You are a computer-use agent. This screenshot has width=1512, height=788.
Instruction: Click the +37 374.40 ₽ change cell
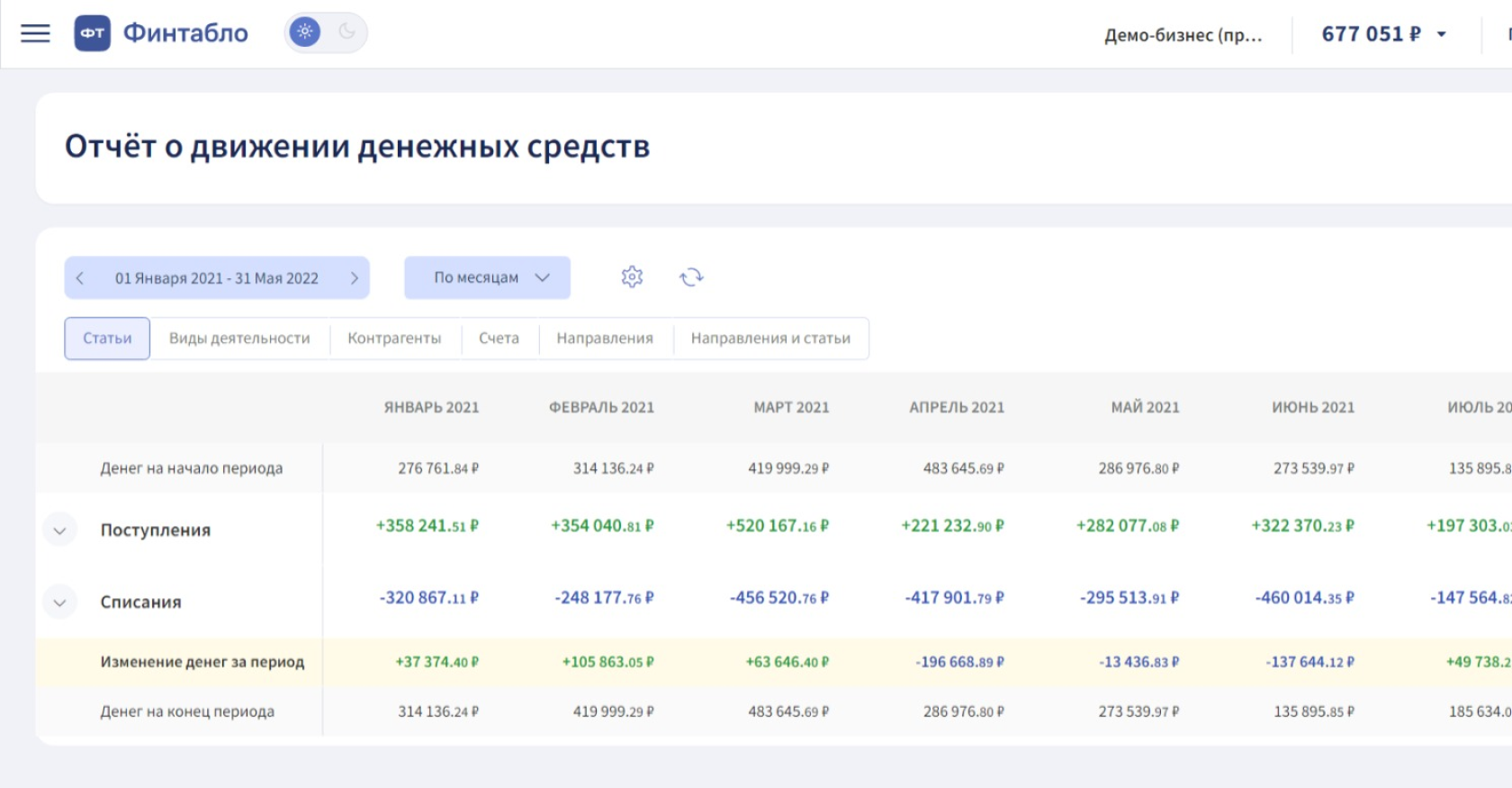click(437, 662)
